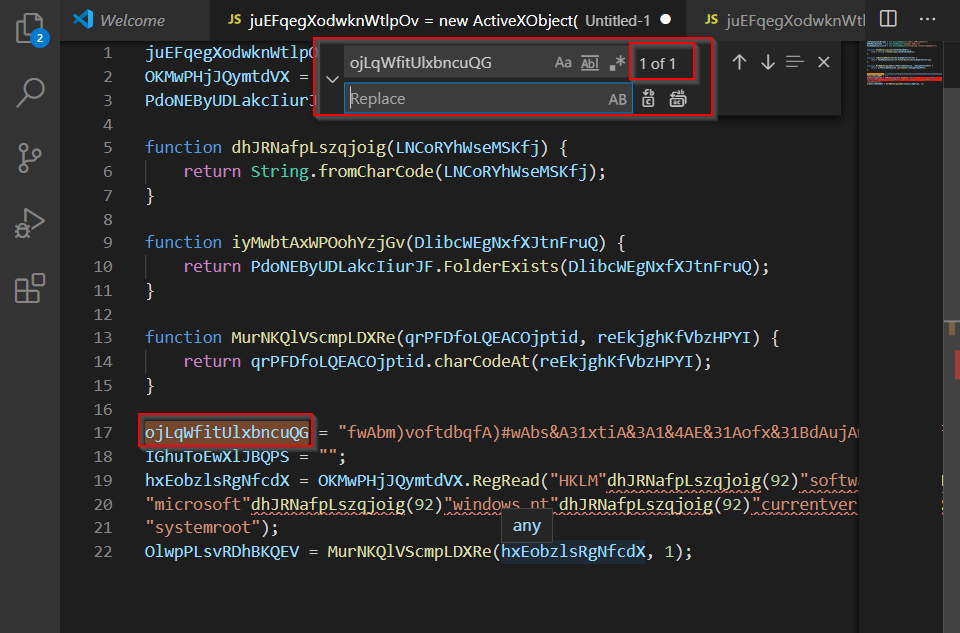Click line number 5 in the gutter

108,148
